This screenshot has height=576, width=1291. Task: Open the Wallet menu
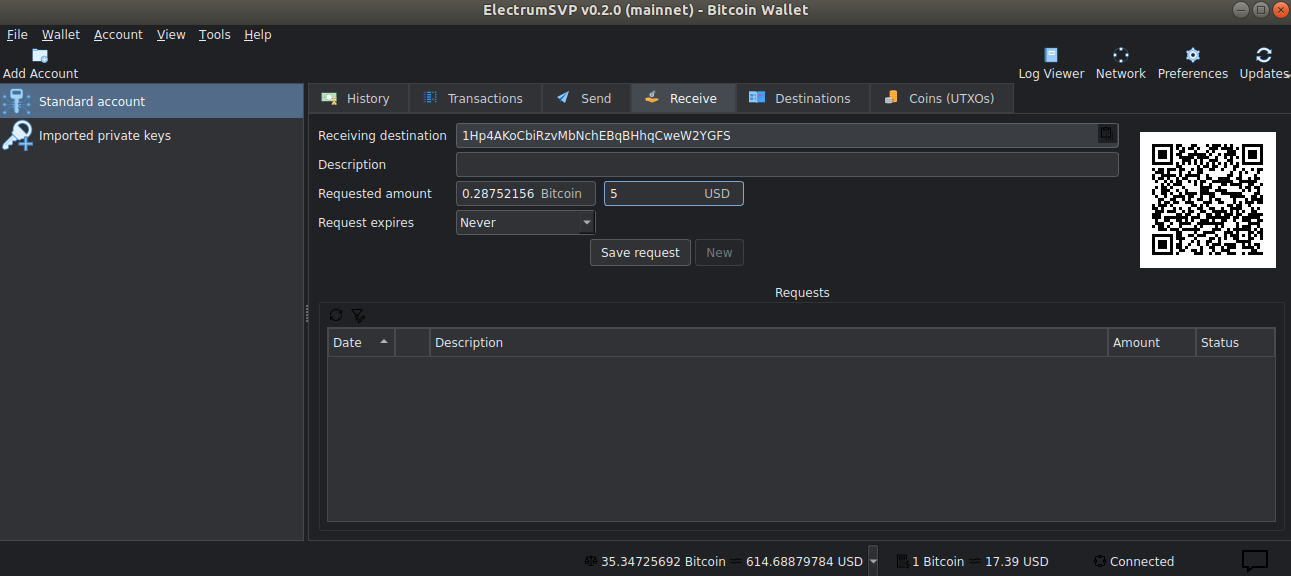pyautogui.click(x=61, y=34)
